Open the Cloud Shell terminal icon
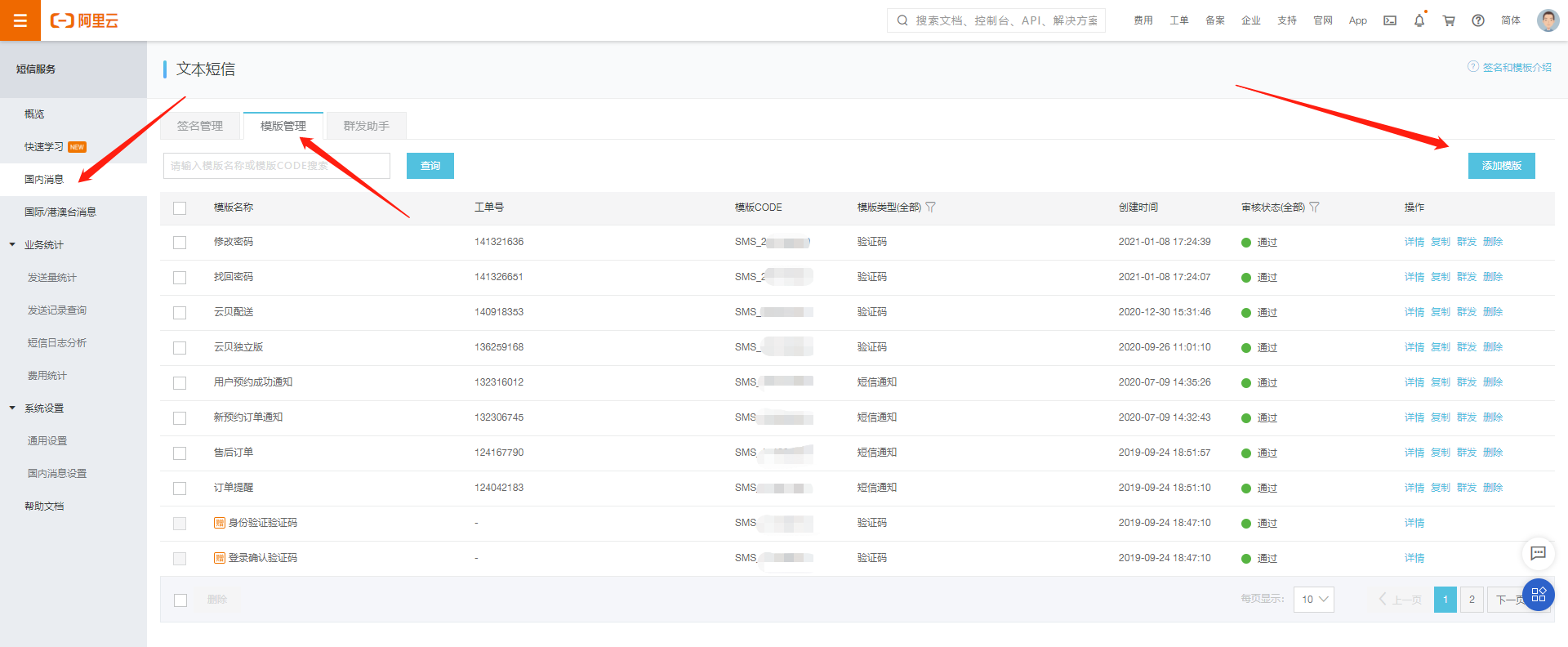The height and width of the screenshot is (647, 1568). 1389,20
